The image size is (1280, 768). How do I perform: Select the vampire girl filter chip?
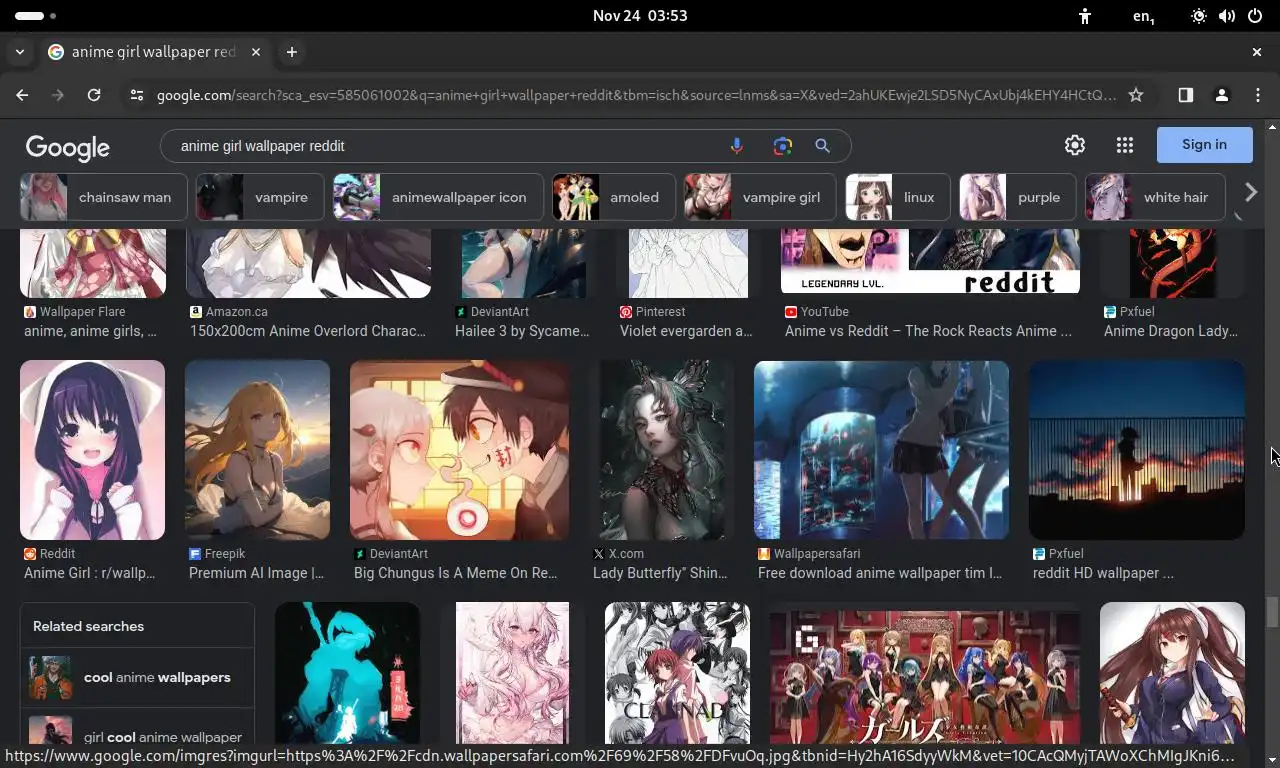[761, 197]
